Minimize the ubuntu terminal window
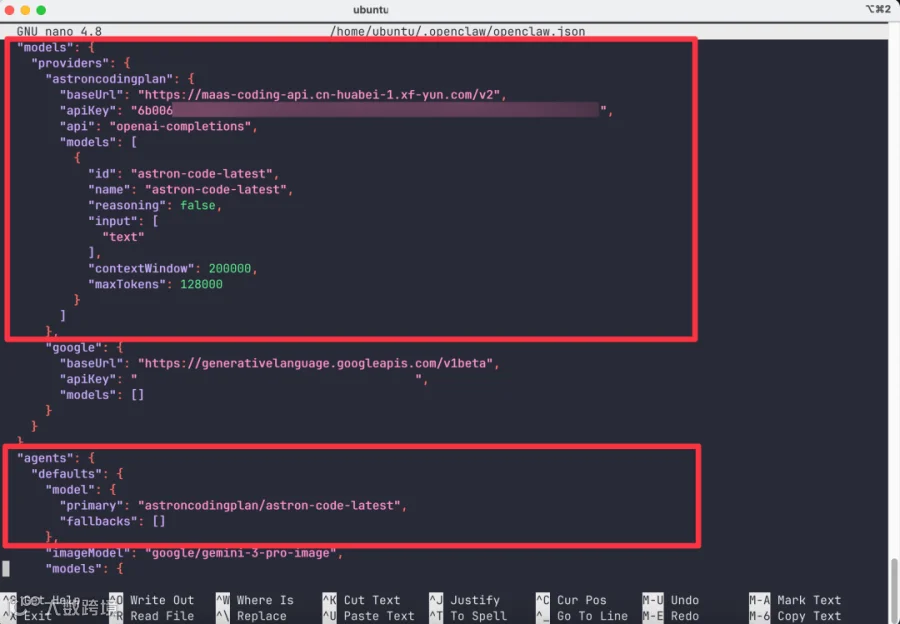 (x=25, y=10)
